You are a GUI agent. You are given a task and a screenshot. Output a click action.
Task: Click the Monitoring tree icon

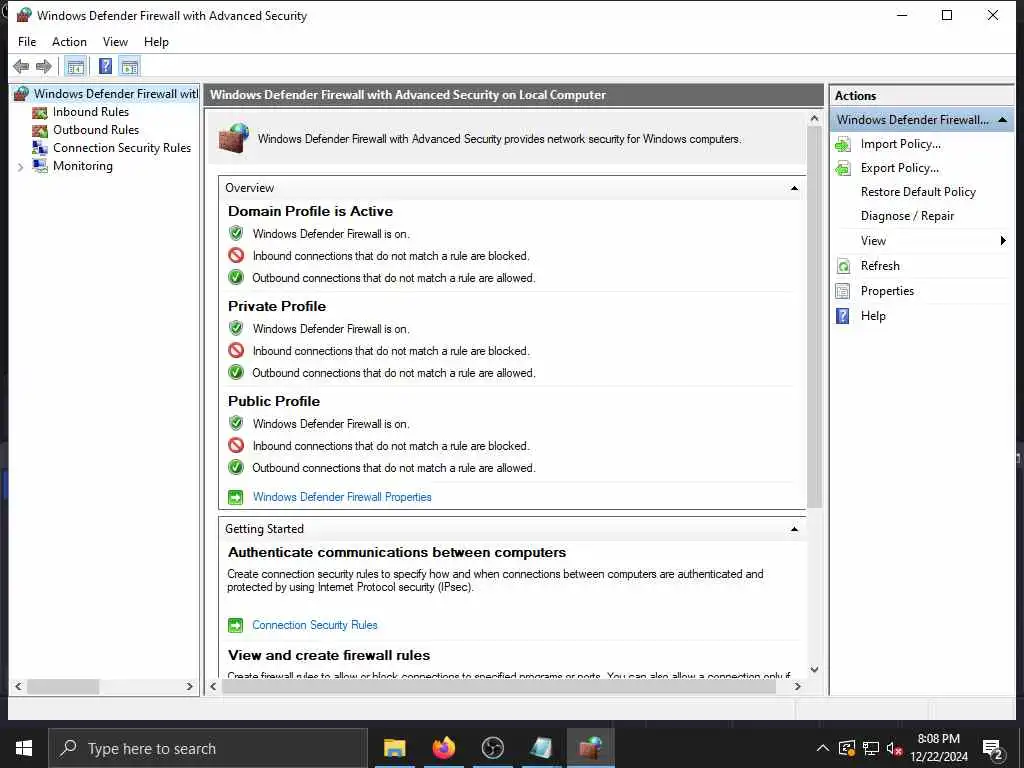coord(40,166)
